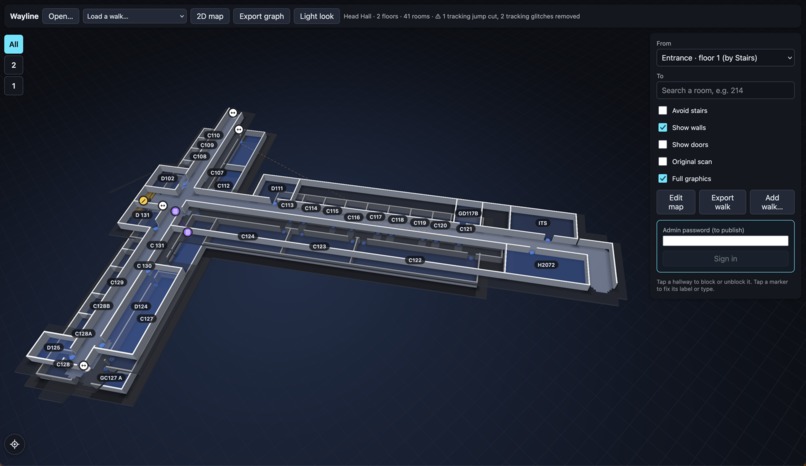Image resolution: width=806 pixels, height=466 pixels.
Task: Select the C107 room label
Action: point(217,173)
